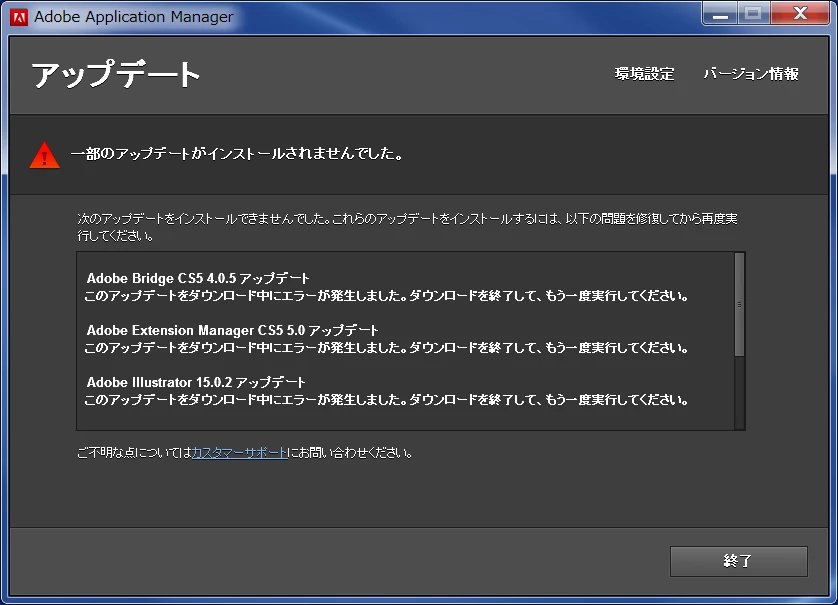
Task: Close the Adobe Application Manager window
Action: [x=800, y=13]
